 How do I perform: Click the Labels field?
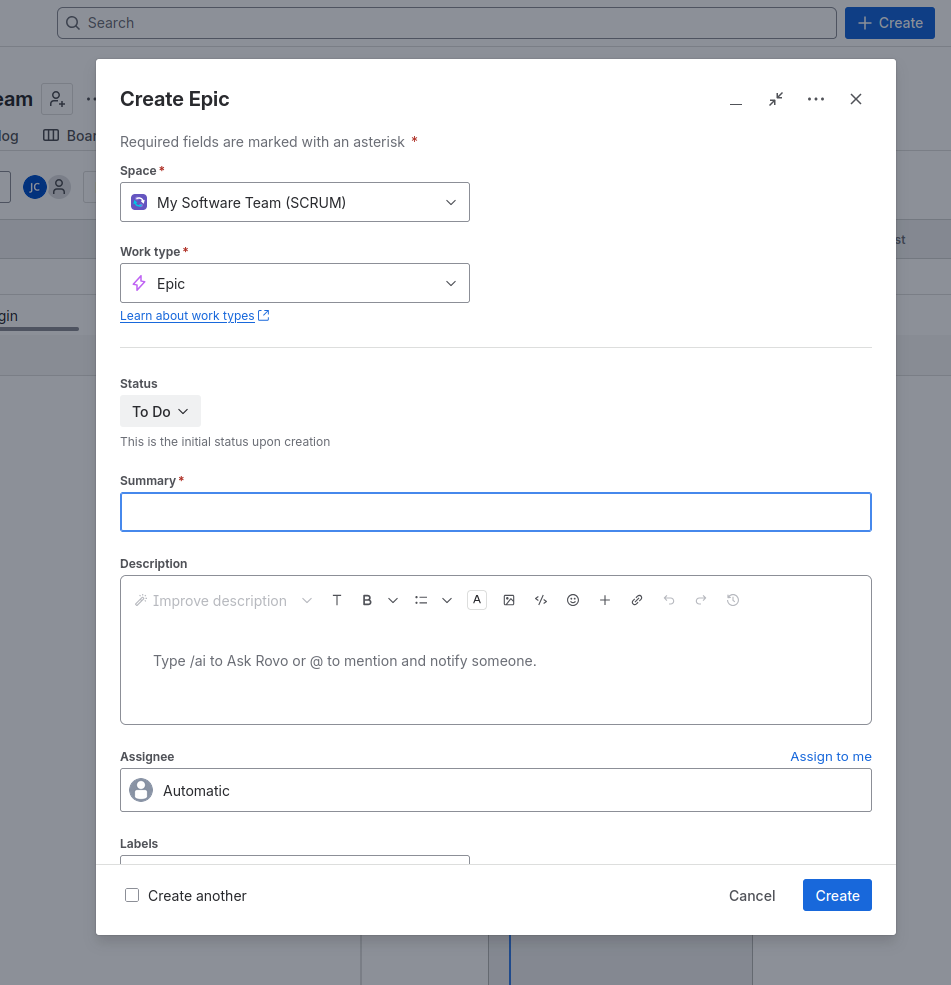point(295,859)
